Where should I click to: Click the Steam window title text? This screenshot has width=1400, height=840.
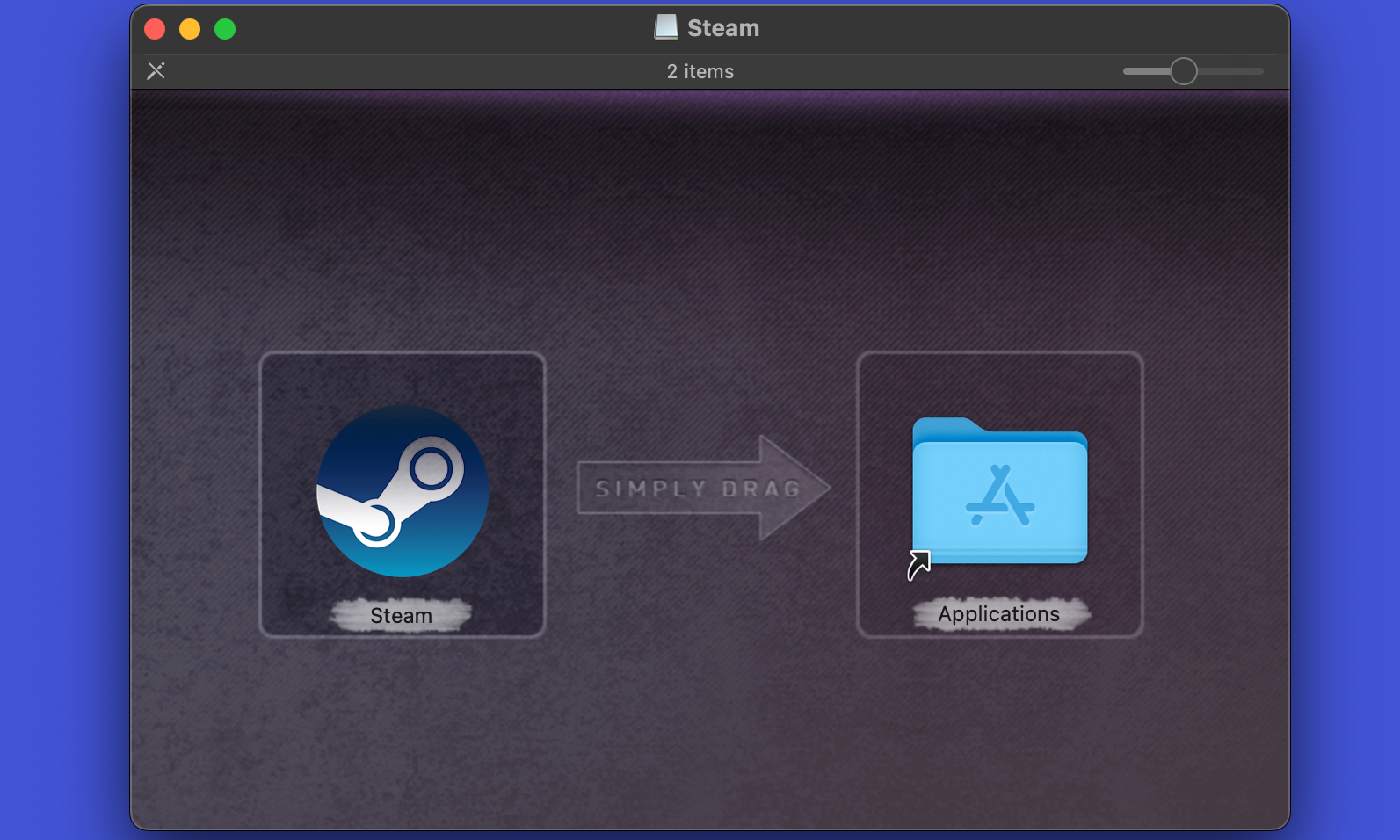point(723,28)
